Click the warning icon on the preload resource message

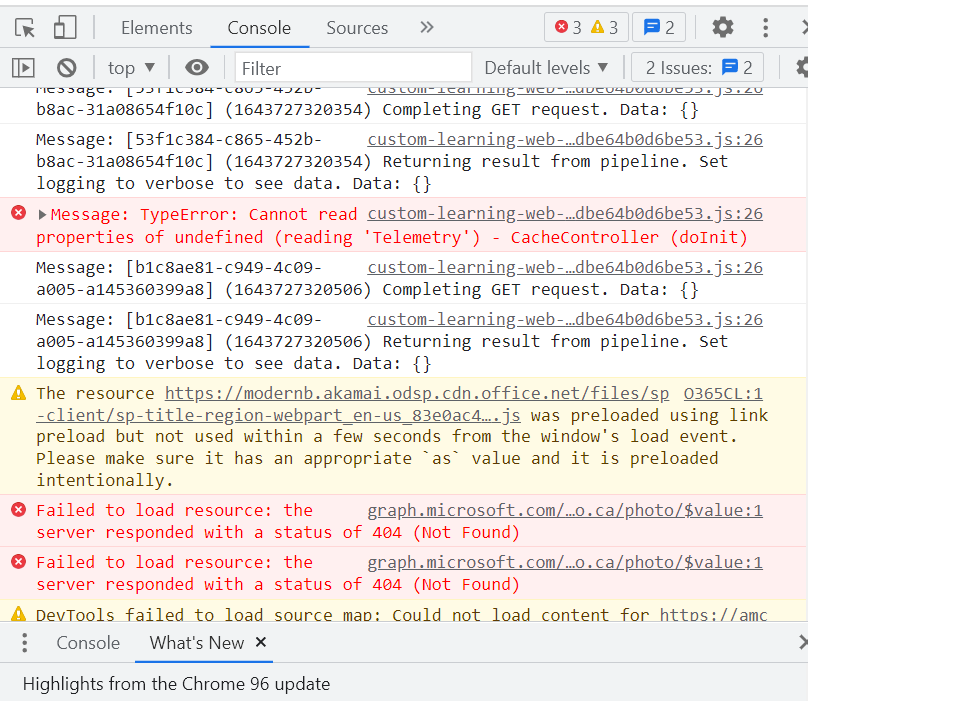tap(19, 393)
